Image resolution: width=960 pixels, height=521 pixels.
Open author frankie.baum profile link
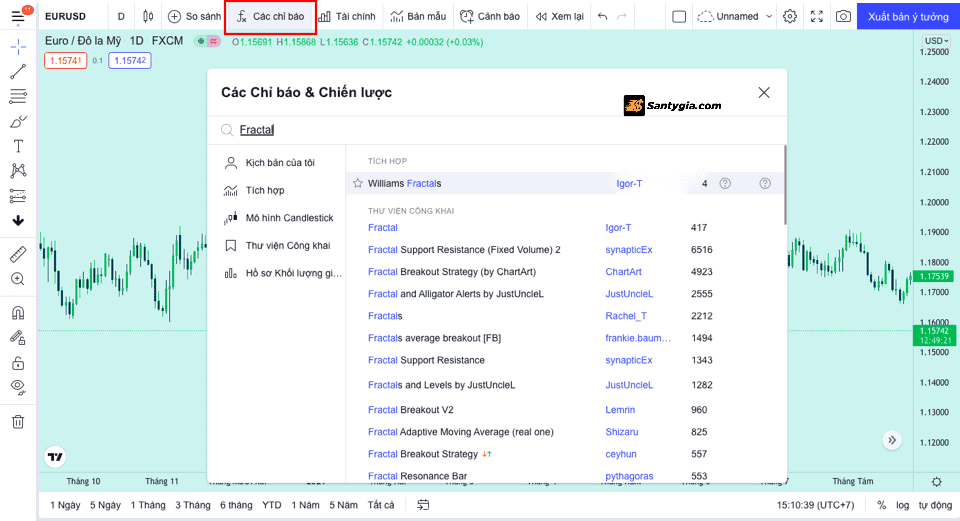click(638, 338)
